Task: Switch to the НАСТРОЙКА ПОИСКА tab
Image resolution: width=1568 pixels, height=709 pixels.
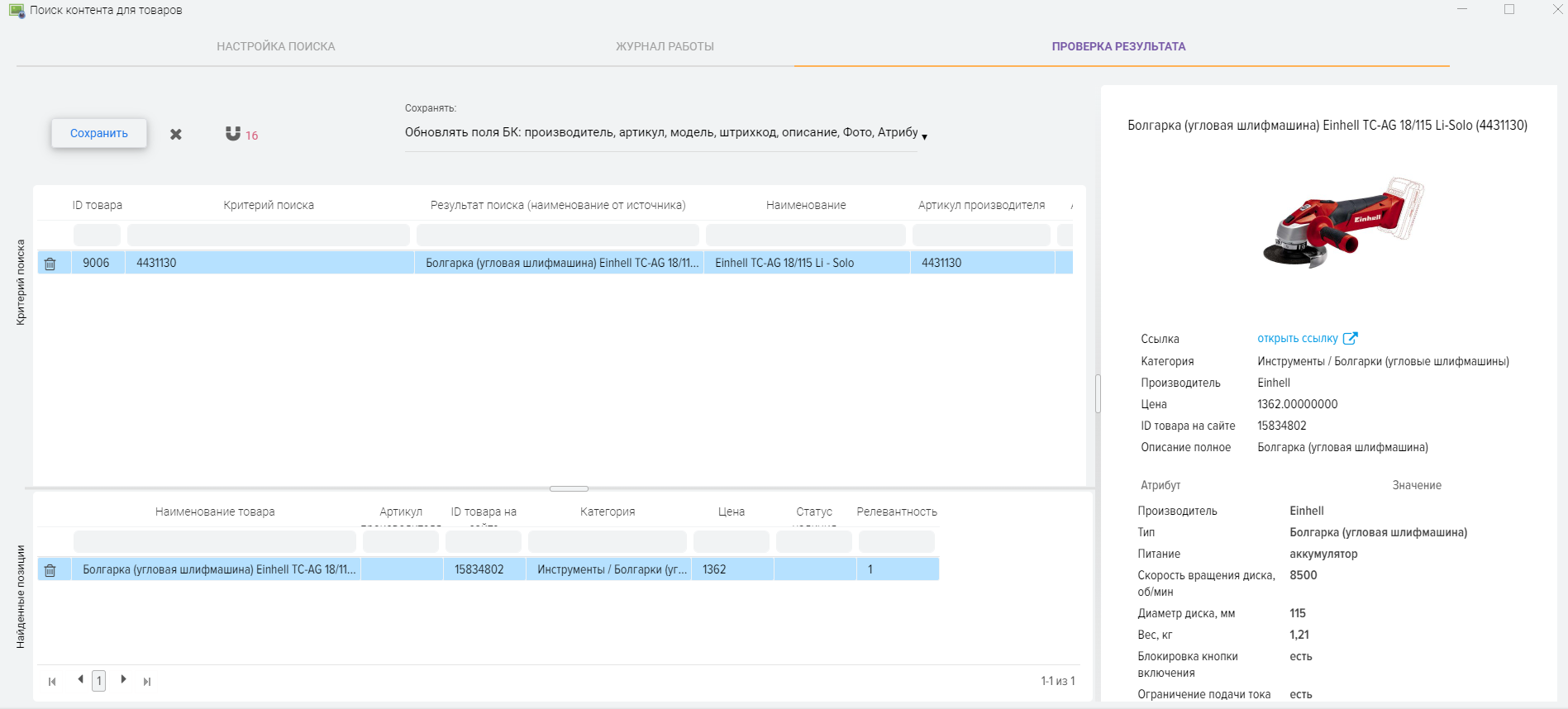Action: 276,46
